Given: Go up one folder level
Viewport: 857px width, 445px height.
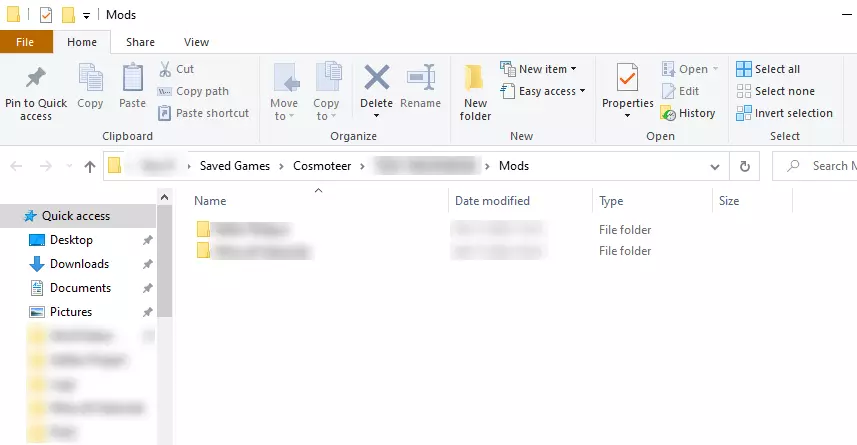Looking at the screenshot, I should pyautogui.click(x=90, y=166).
